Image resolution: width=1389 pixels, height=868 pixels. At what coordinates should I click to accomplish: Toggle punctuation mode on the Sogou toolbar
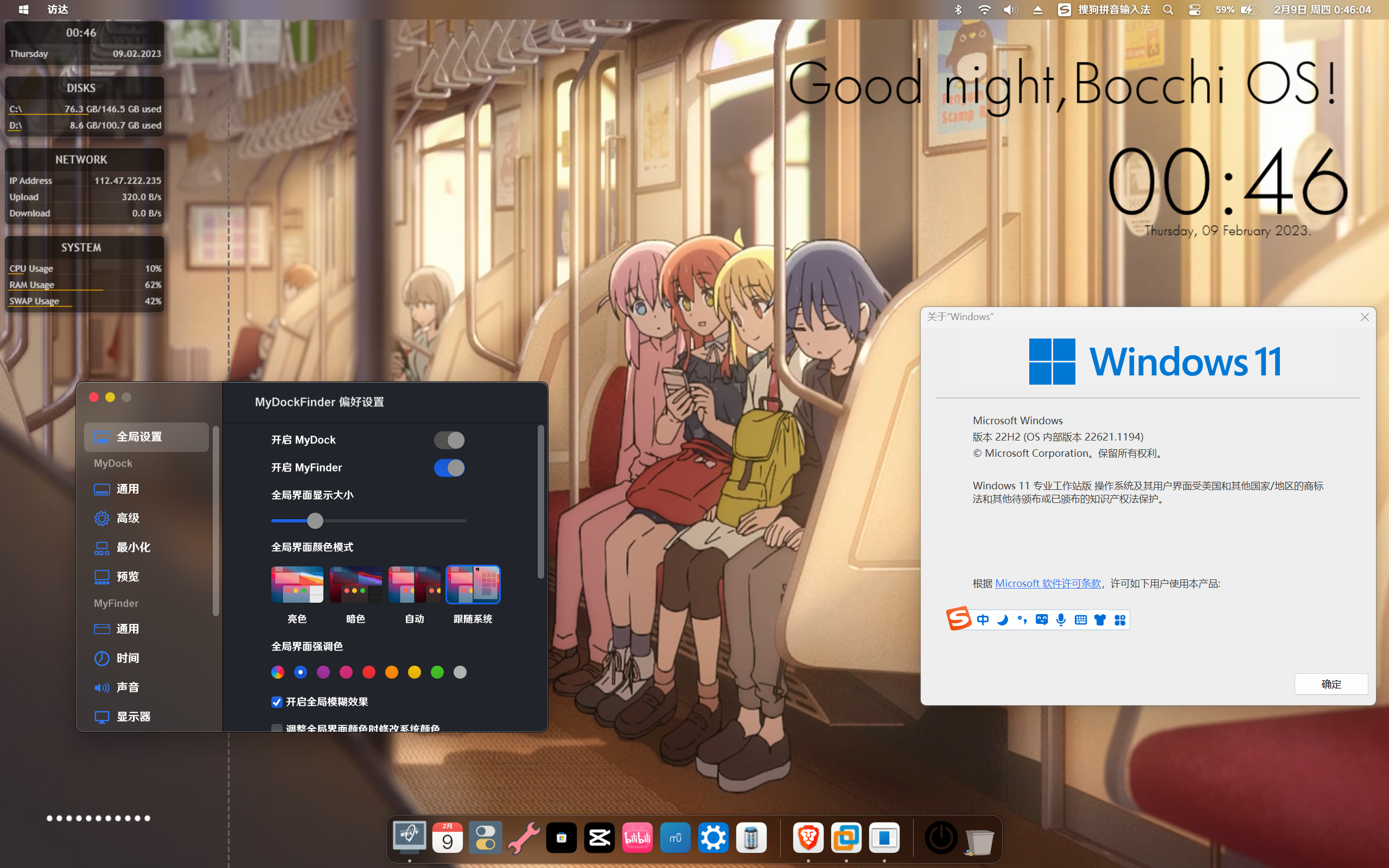(1022, 620)
